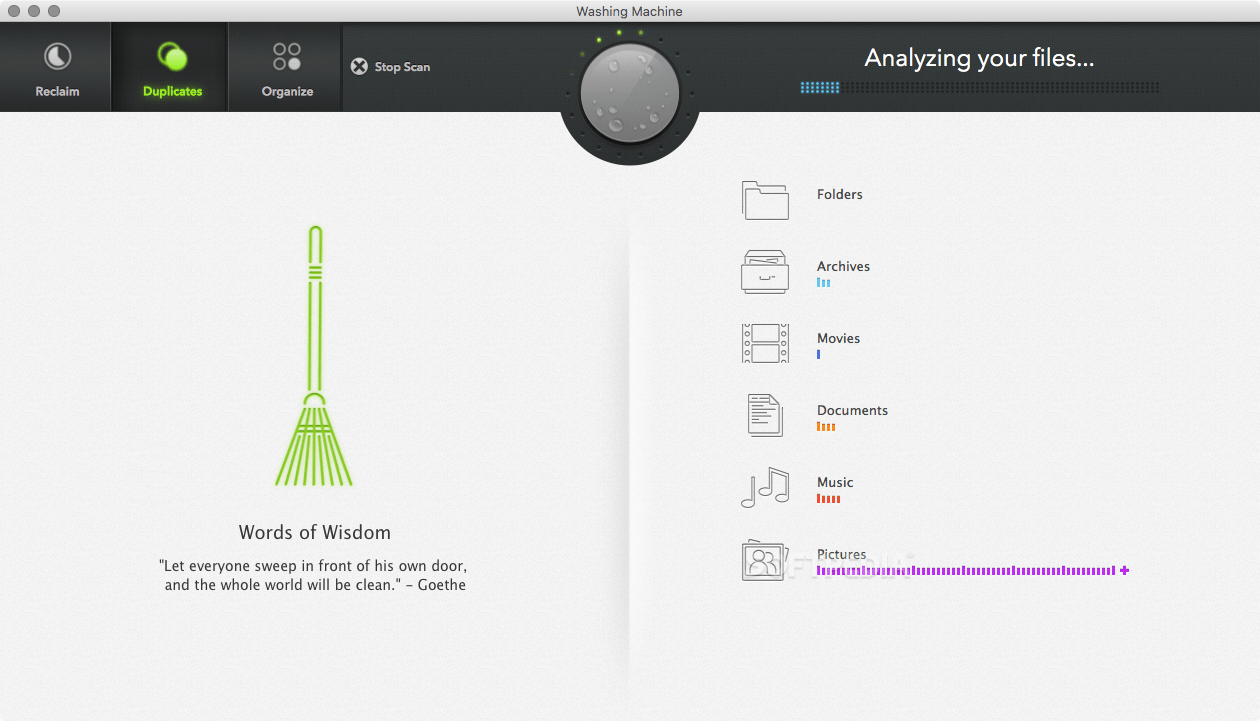Click the Archives file-cabinet icon
The width and height of the screenshot is (1260, 721).
pyautogui.click(x=764, y=271)
